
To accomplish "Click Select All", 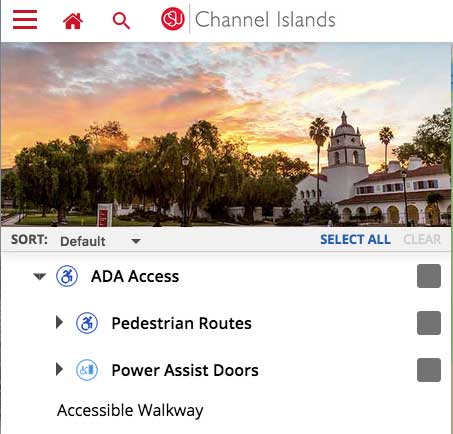I will (355, 239).
